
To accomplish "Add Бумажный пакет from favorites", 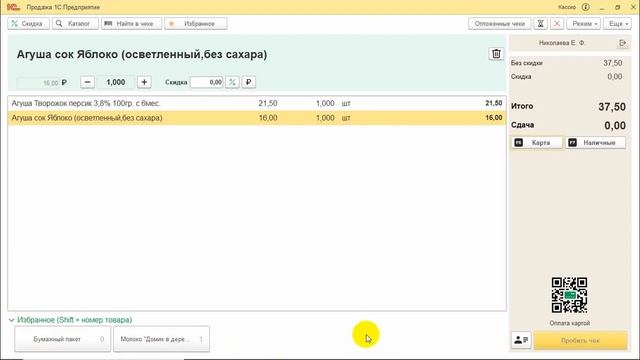I will point(62,339).
